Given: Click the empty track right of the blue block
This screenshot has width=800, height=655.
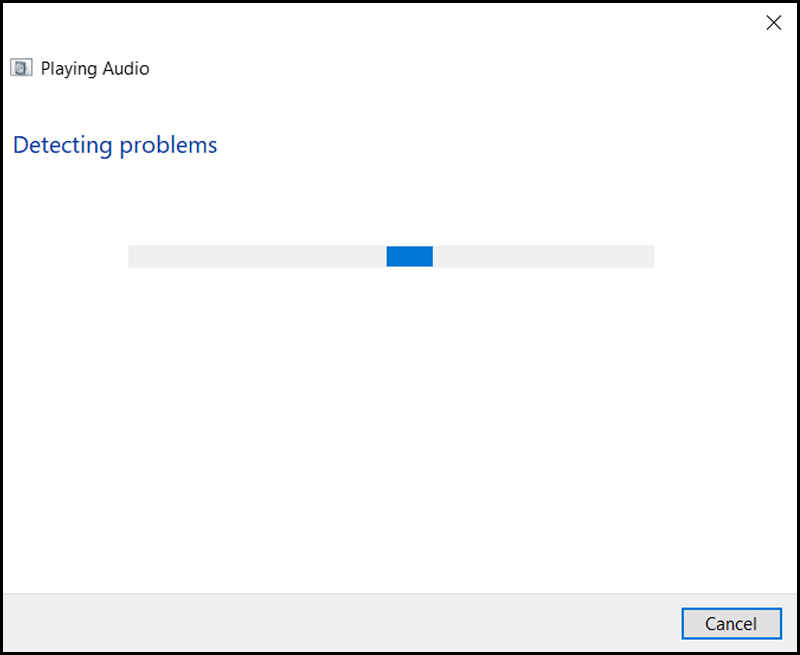Looking at the screenshot, I should (x=544, y=256).
